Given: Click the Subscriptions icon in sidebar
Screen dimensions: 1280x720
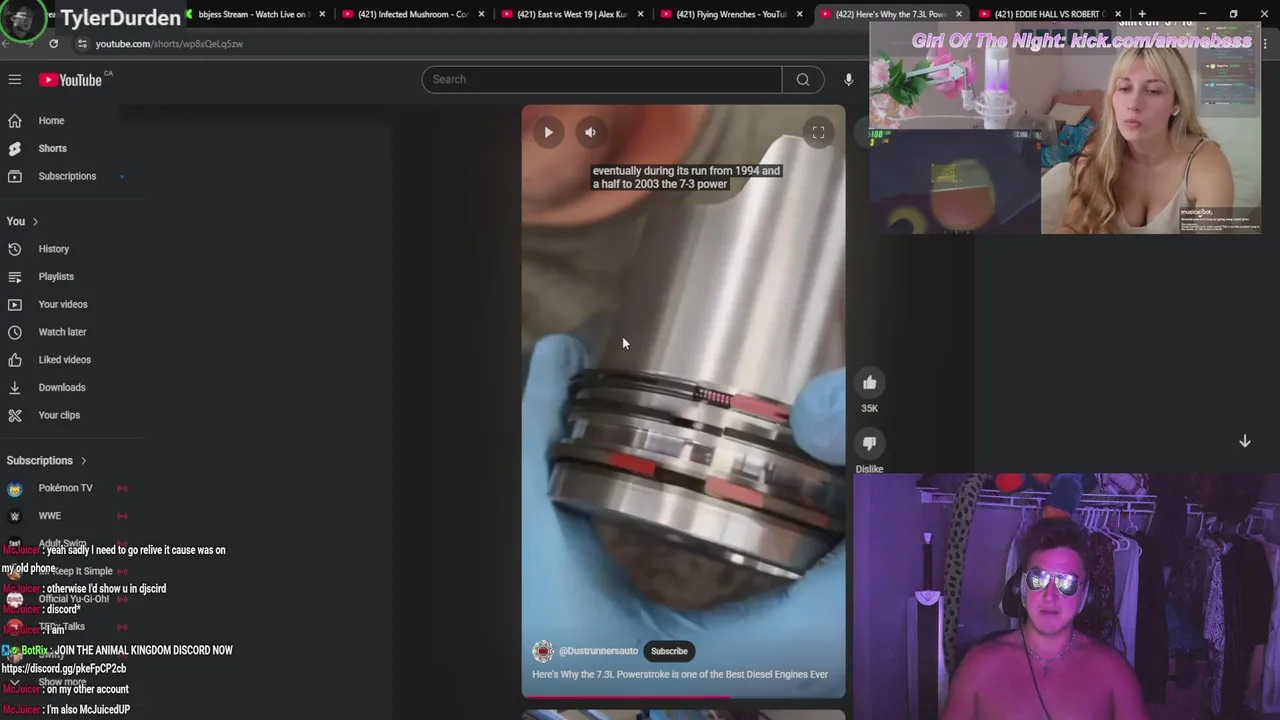Looking at the screenshot, I should coord(15,176).
